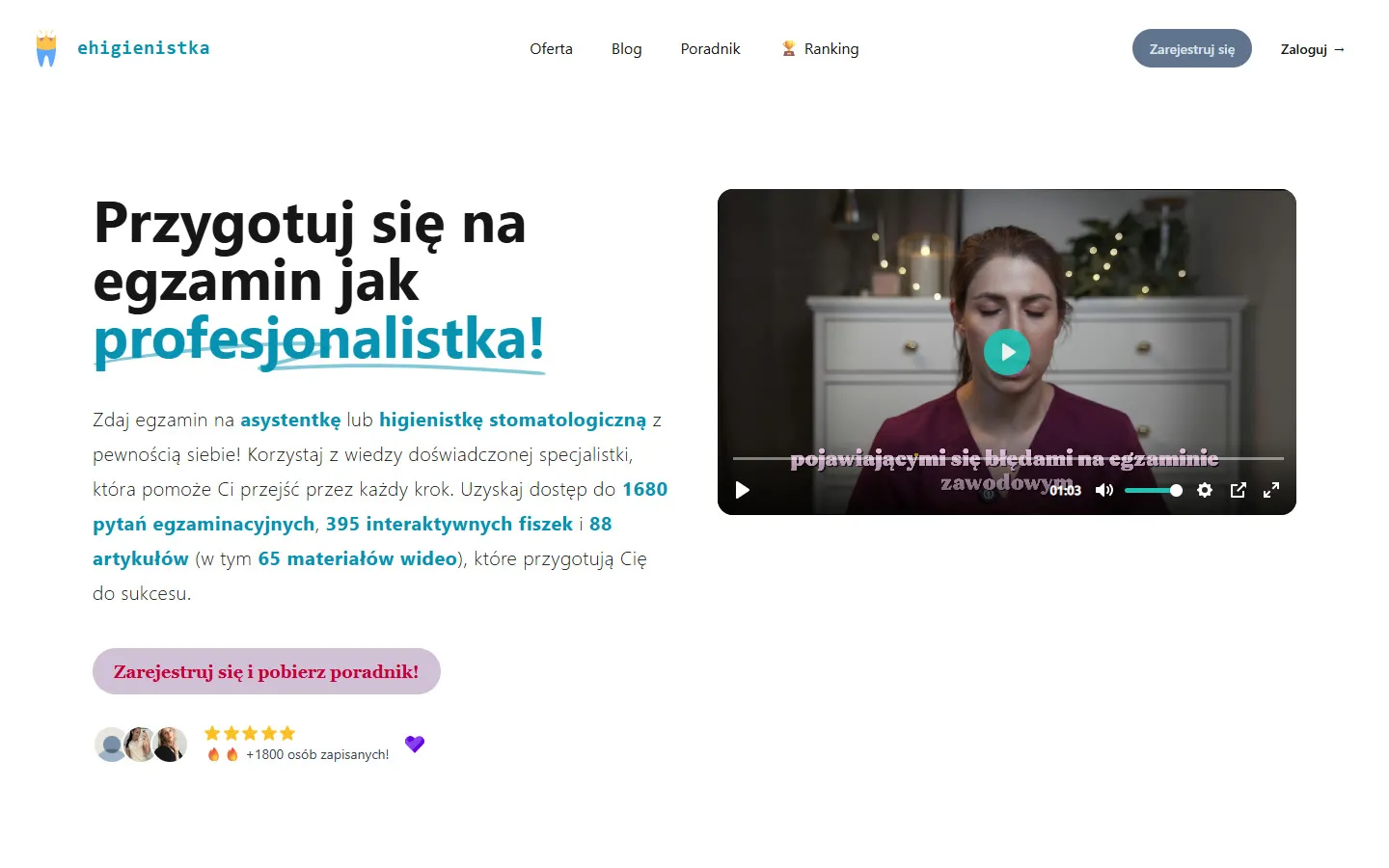
Task: Click the 01:03 video time display
Action: click(x=1066, y=490)
